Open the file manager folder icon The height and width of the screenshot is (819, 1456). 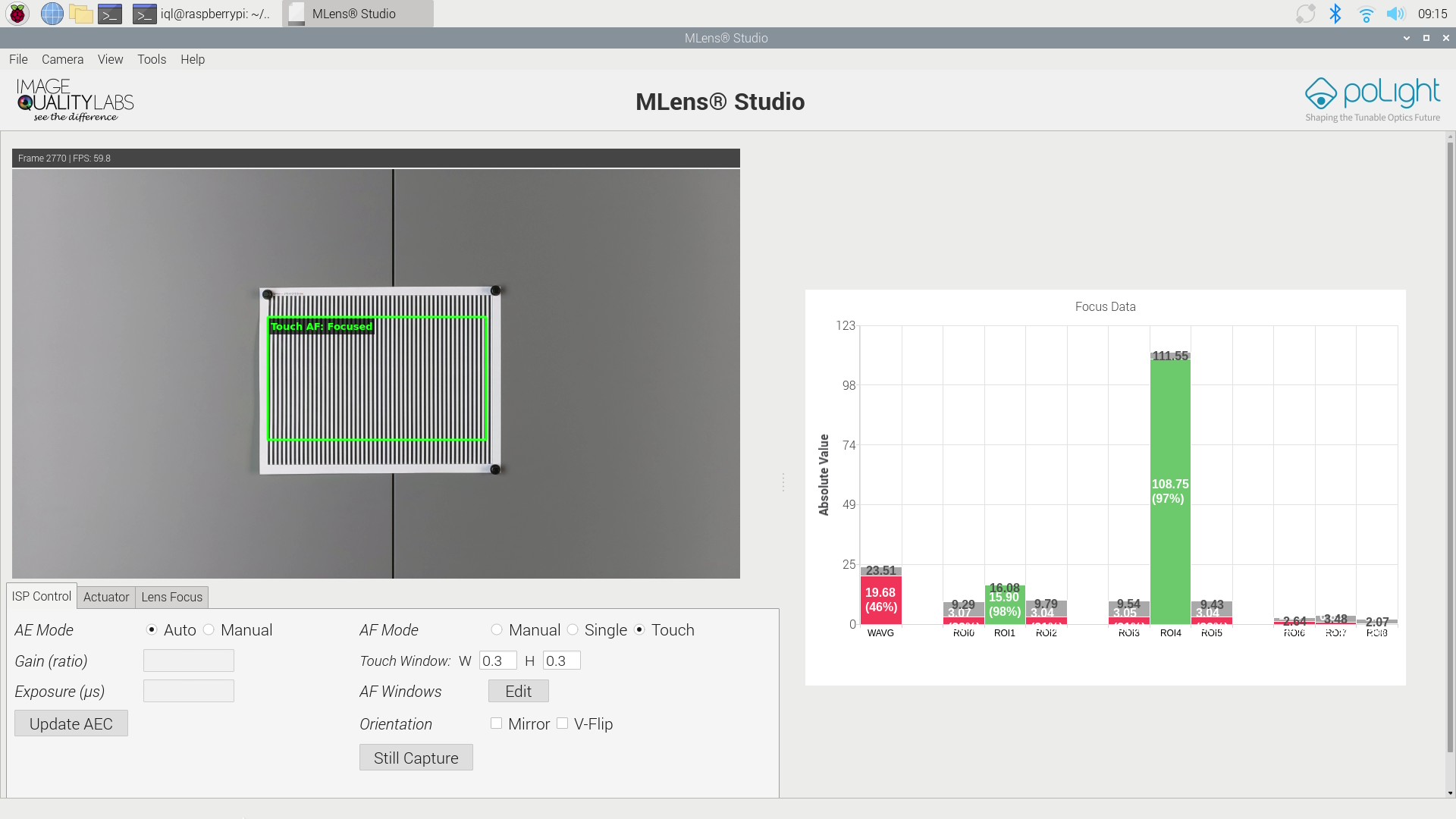pyautogui.click(x=80, y=14)
